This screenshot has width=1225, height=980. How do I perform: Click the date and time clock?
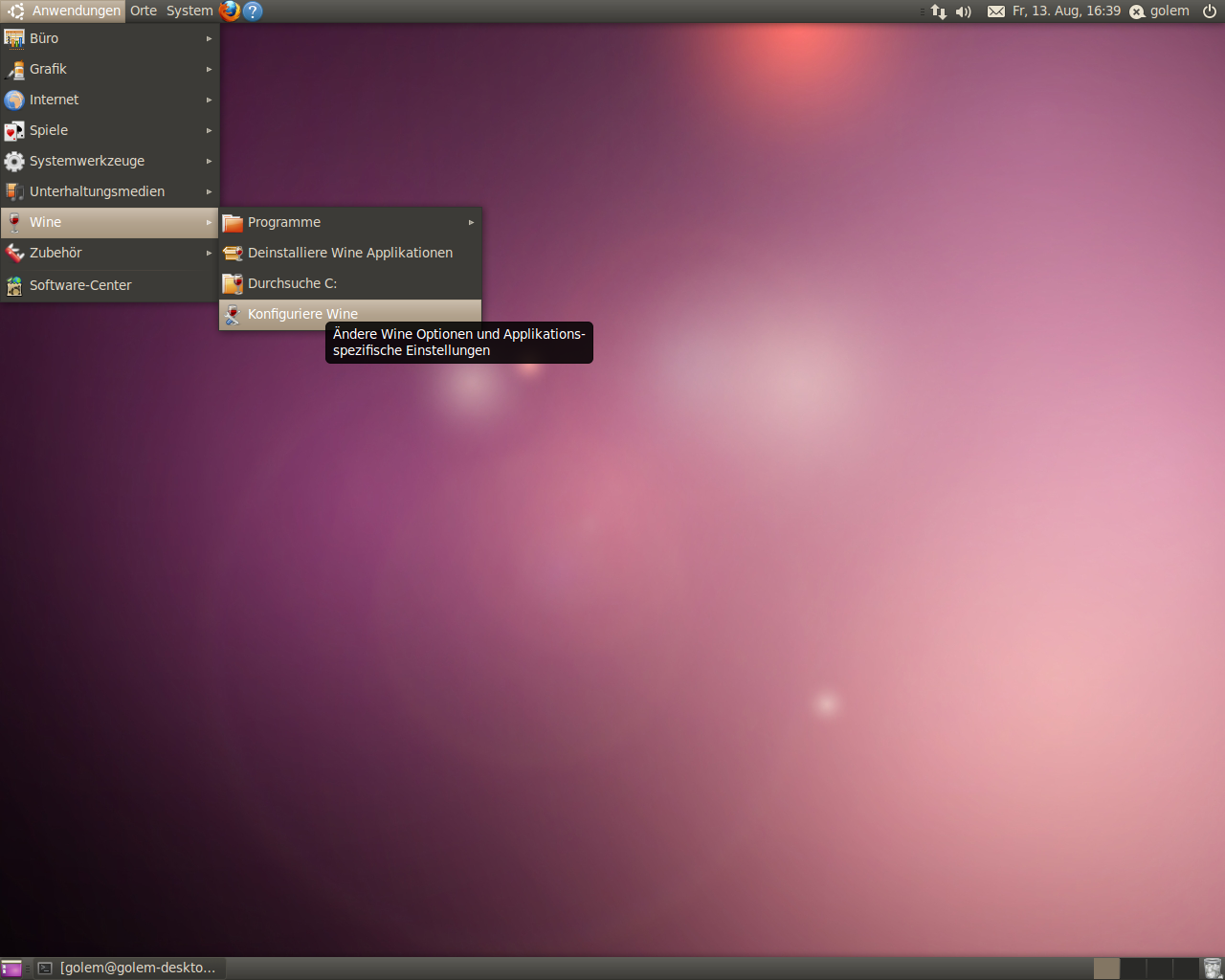tap(1066, 11)
